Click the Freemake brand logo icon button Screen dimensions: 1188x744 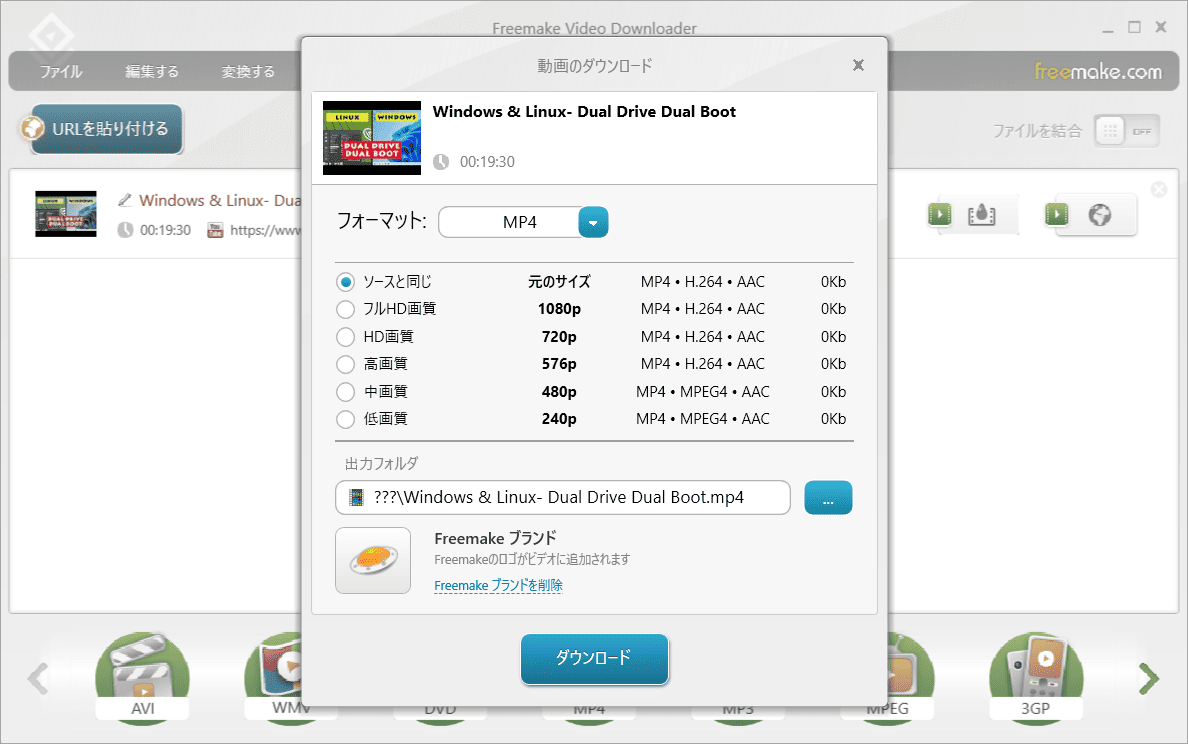(374, 561)
